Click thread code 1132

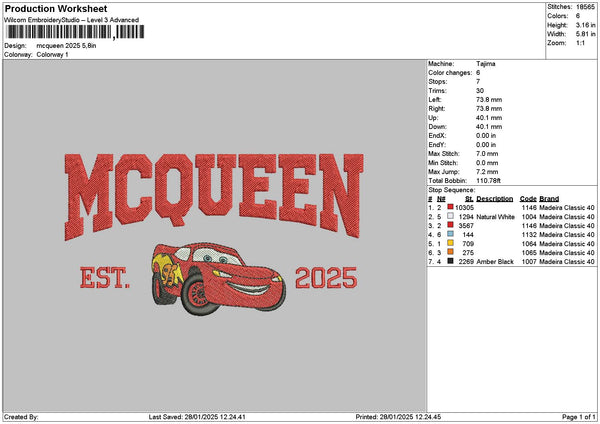(x=529, y=235)
